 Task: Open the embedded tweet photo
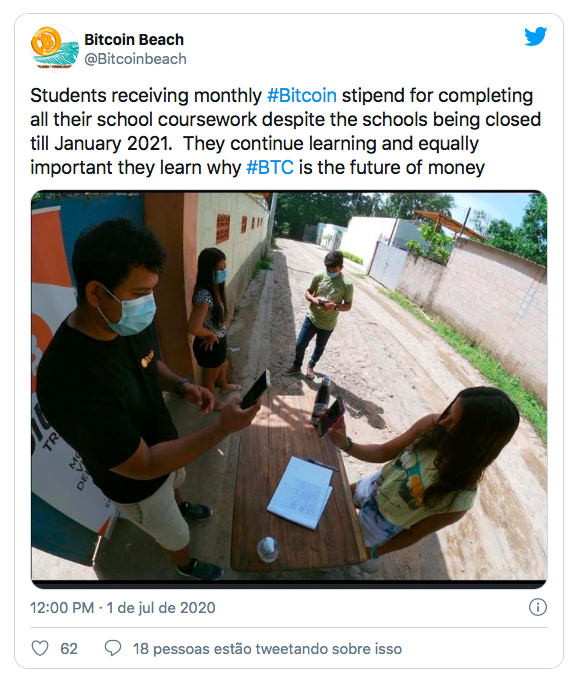[x=289, y=389]
